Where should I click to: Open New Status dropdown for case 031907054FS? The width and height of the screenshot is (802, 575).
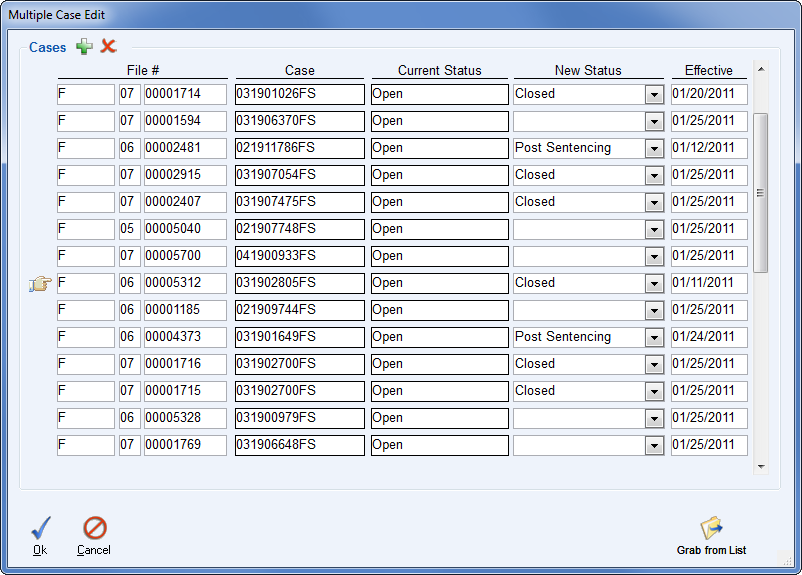pos(654,175)
